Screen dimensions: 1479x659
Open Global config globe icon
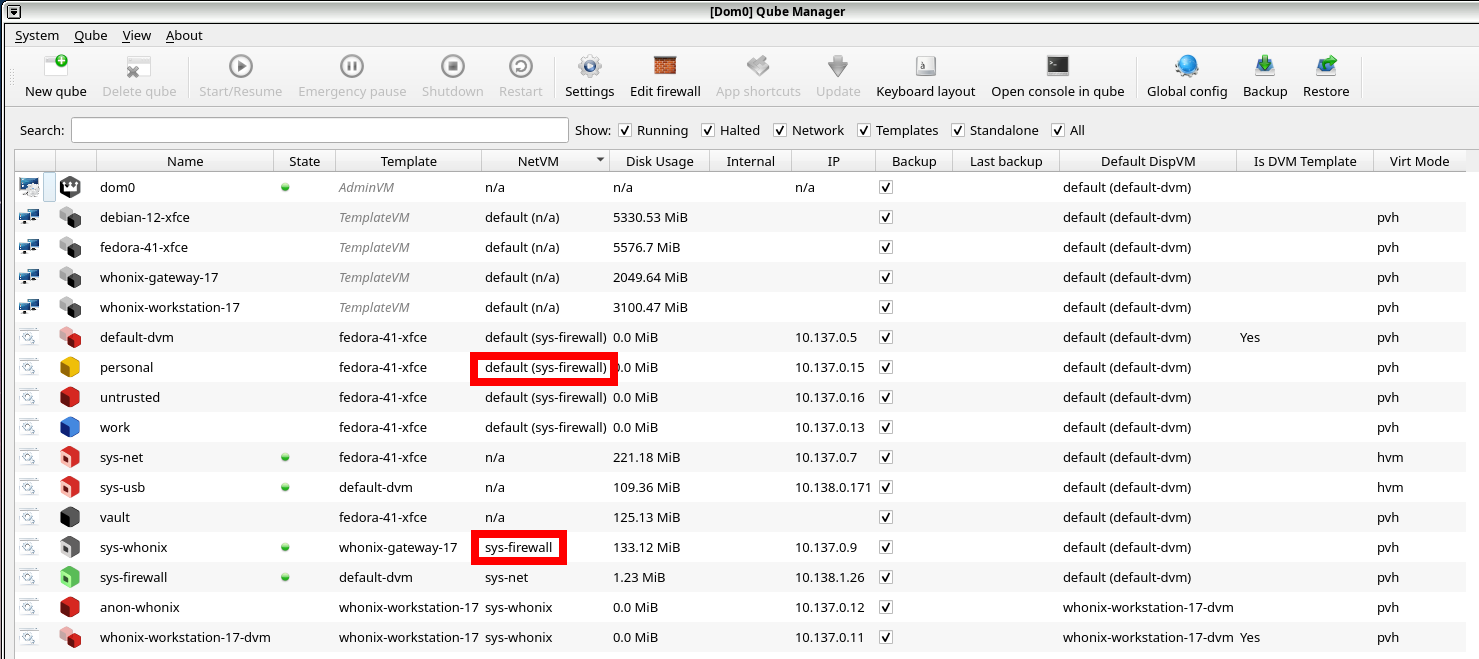pos(1187,67)
